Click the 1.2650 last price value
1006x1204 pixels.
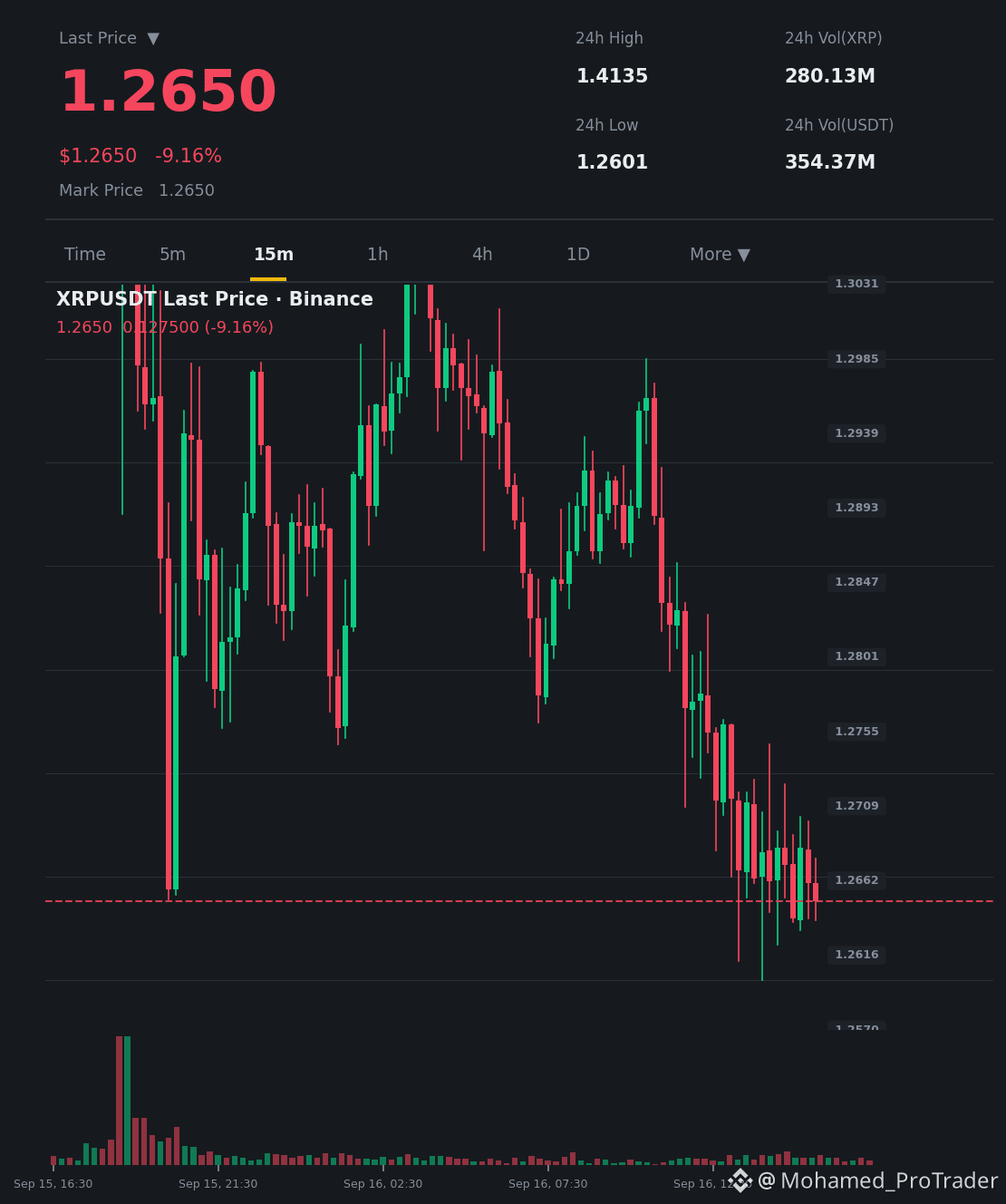[169, 92]
